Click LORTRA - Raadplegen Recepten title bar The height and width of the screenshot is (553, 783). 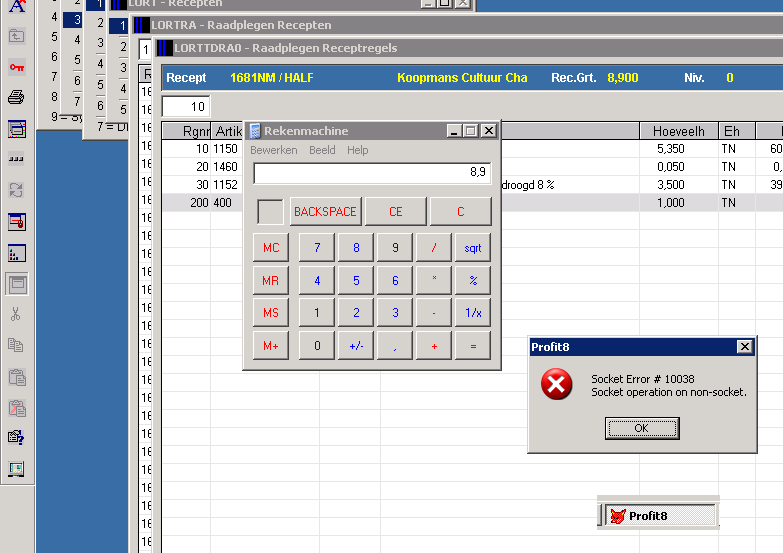pos(457,25)
